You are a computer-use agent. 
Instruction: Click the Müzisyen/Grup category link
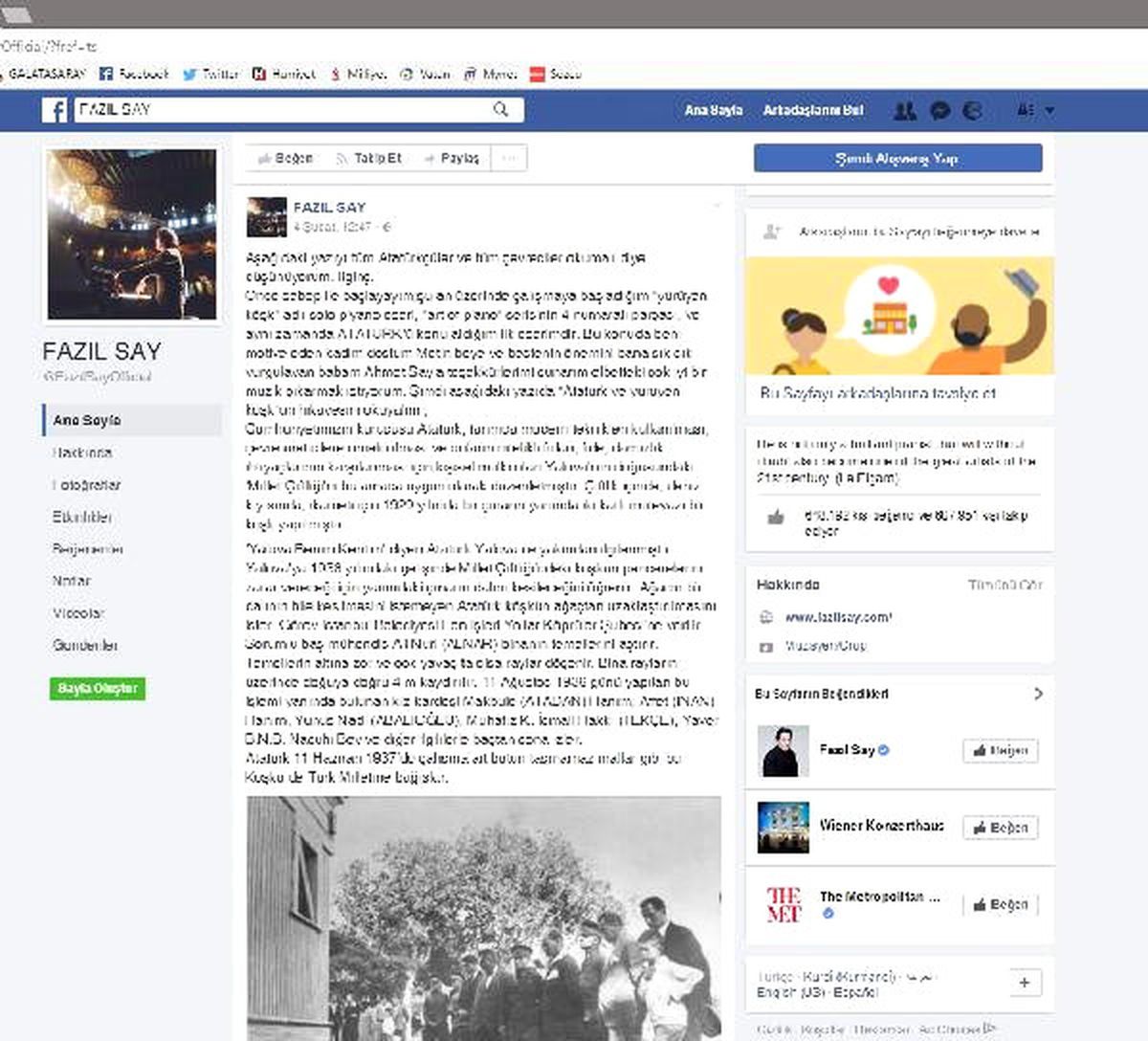pyautogui.click(x=826, y=646)
